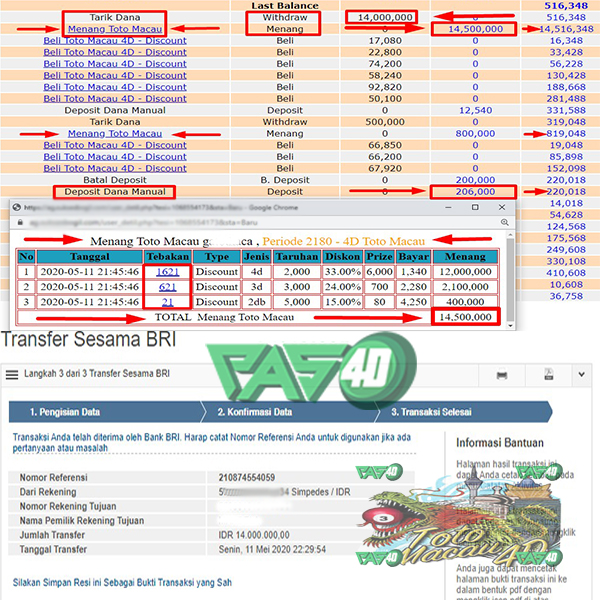Image resolution: width=600 pixels, height=600 pixels.
Task: Click the Informasi Bantuan heading
Action: (x=500, y=443)
